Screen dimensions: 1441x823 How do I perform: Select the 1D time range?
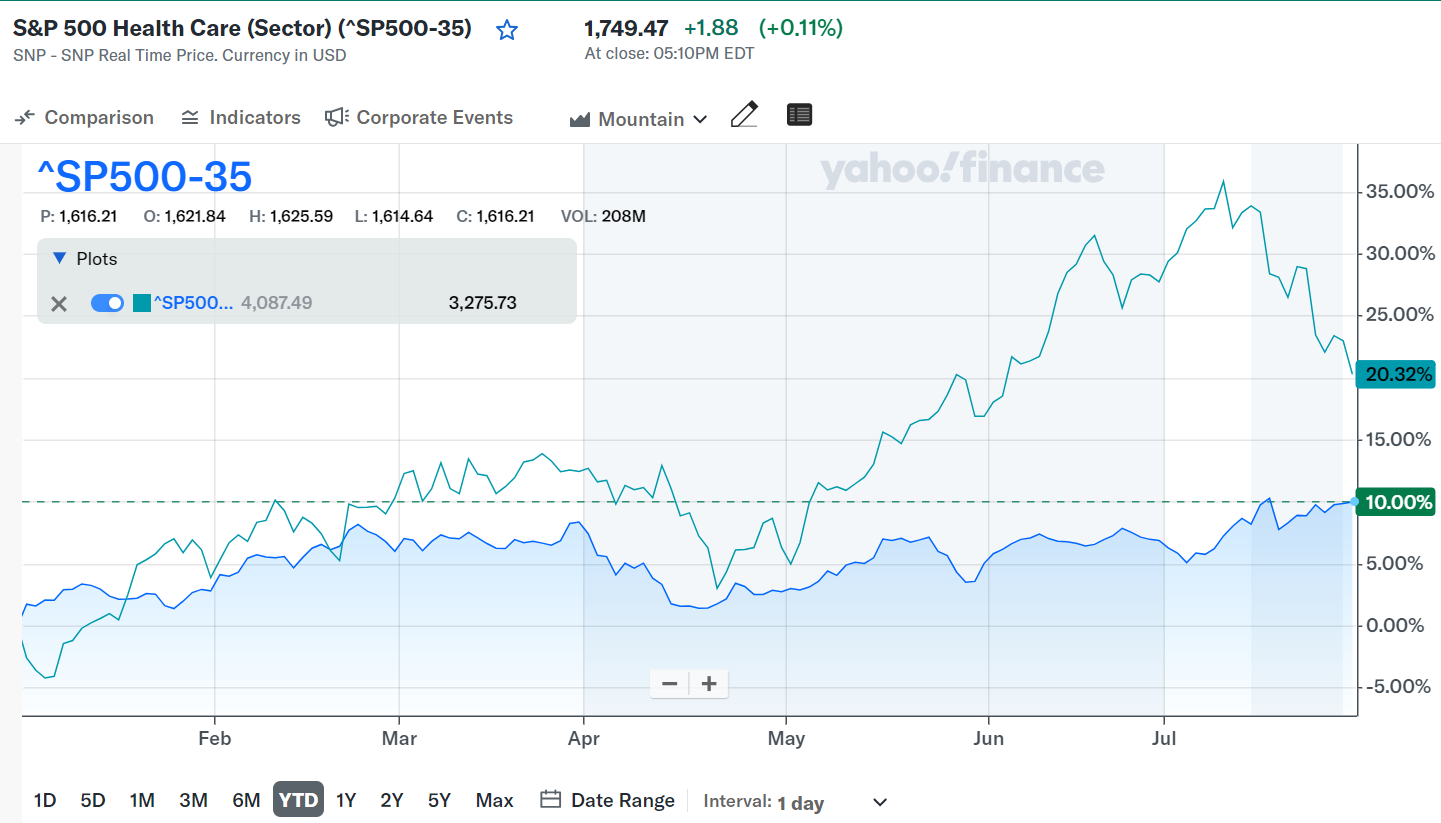[x=45, y=800]
